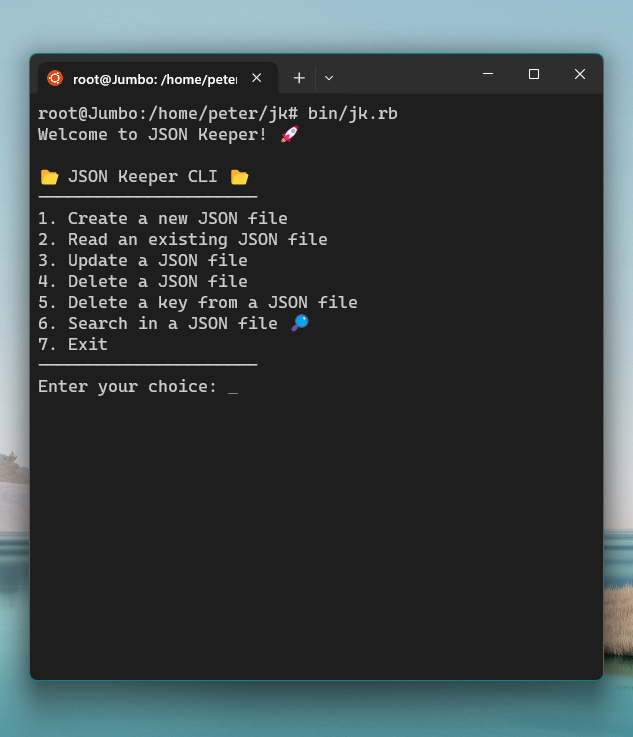This screenshot has height=737, width=633.
Task: Click the folder emoji after JSON Keeper CLI
Action: pyautogui.click(x=239, y=177)
